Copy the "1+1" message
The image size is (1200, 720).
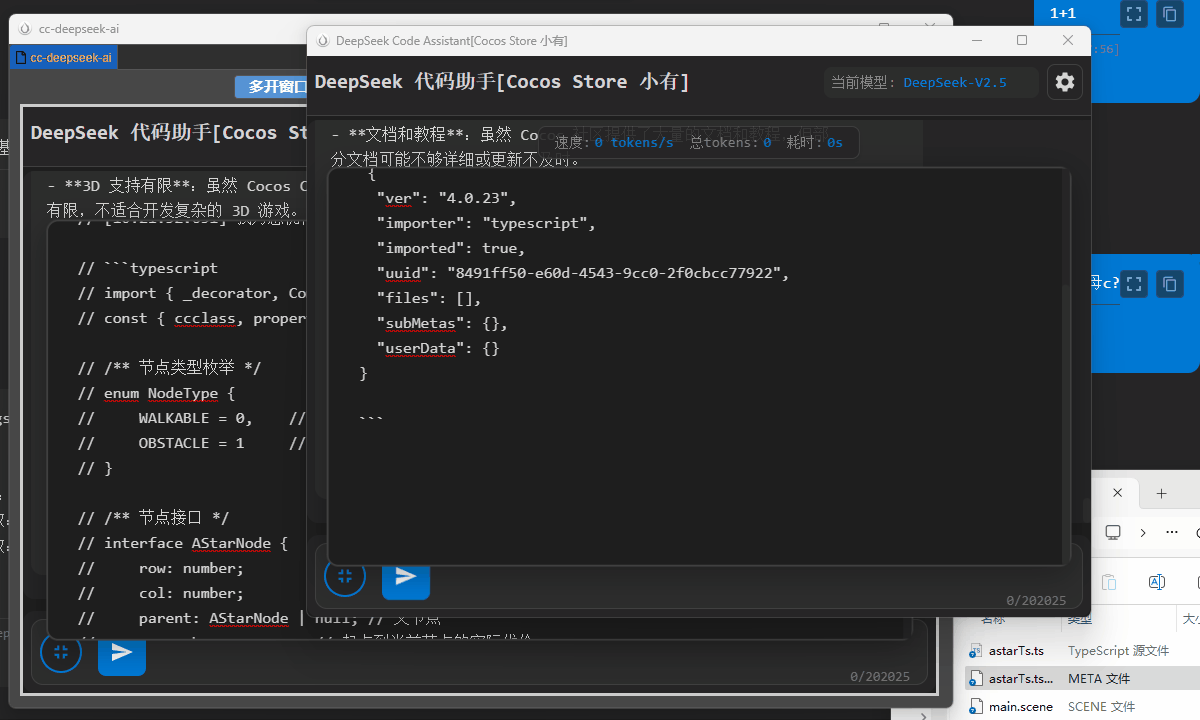coord(1169,14)
